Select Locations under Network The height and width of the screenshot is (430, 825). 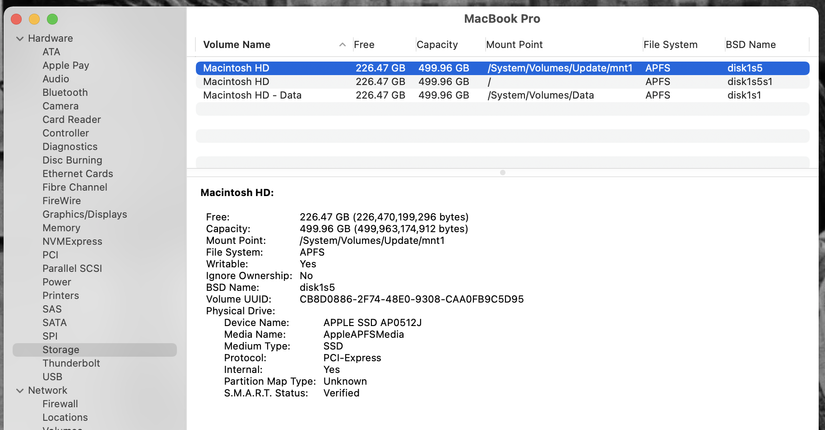pyautogui.click(x=65, y=417)
